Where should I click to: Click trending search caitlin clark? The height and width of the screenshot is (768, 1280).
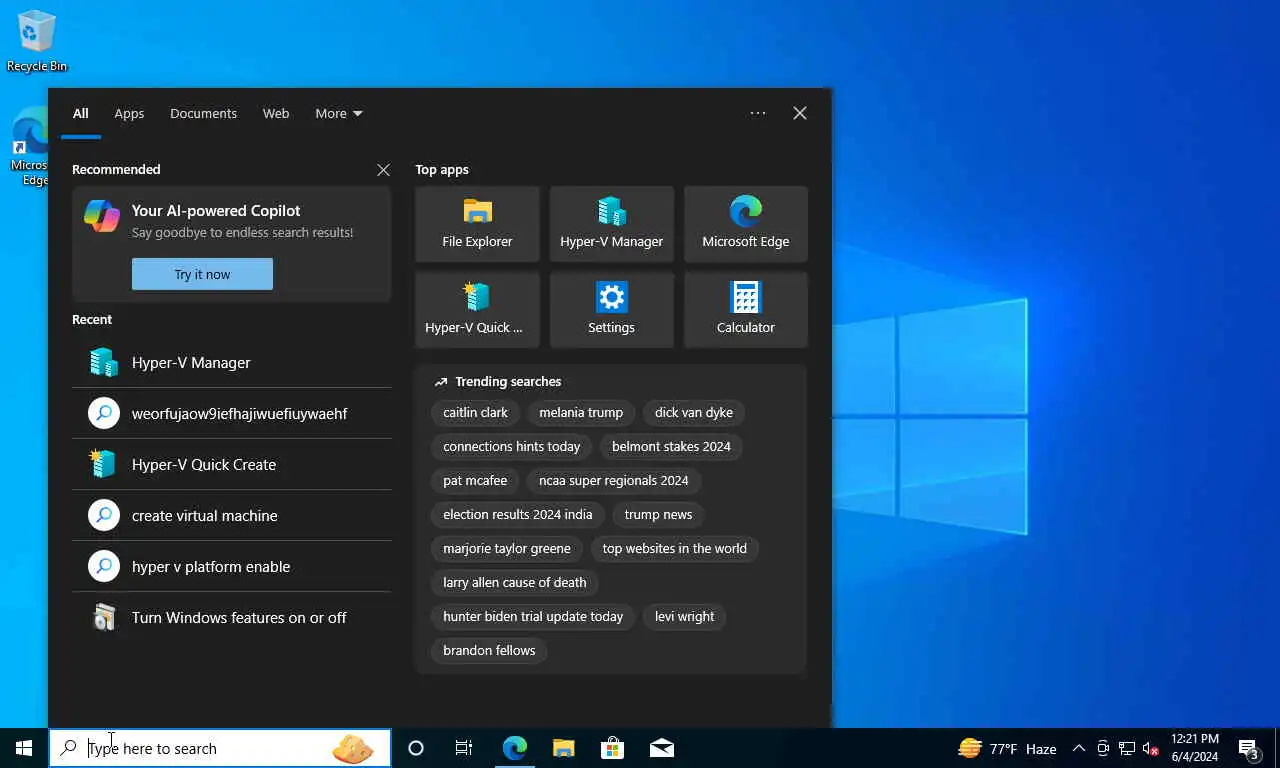475,412
